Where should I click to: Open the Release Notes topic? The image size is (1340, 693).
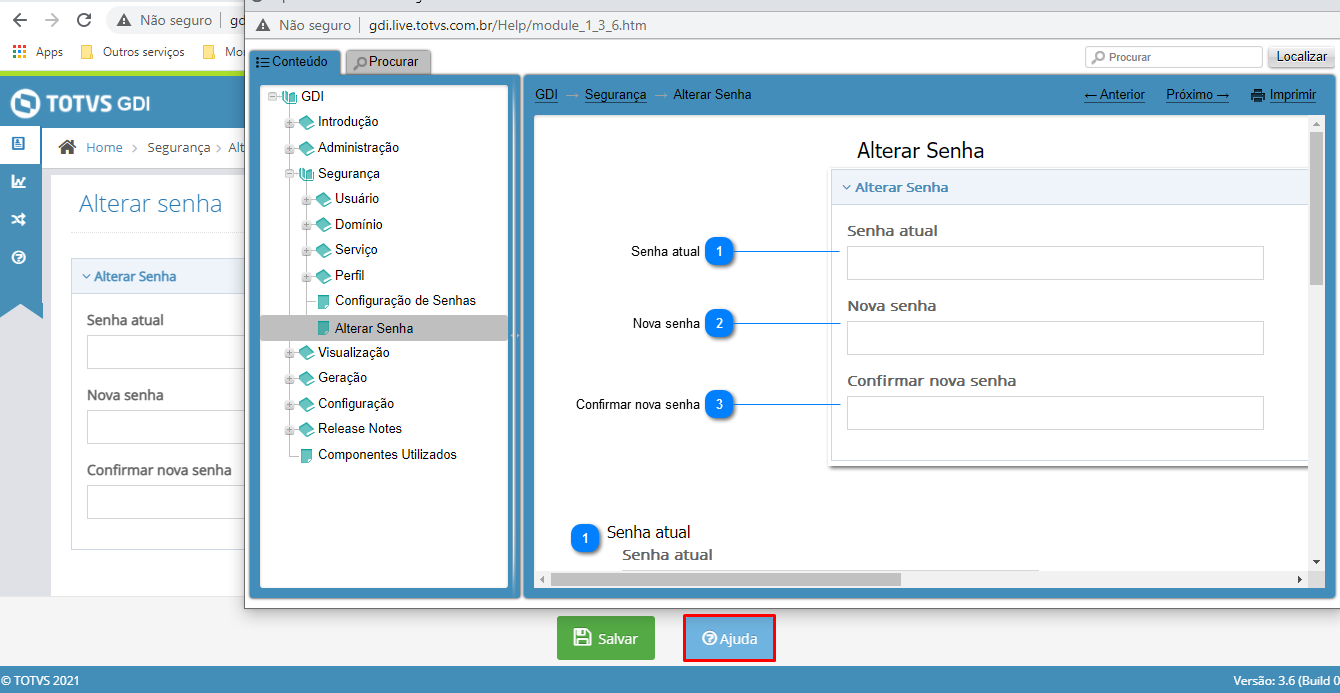[360, 429]
